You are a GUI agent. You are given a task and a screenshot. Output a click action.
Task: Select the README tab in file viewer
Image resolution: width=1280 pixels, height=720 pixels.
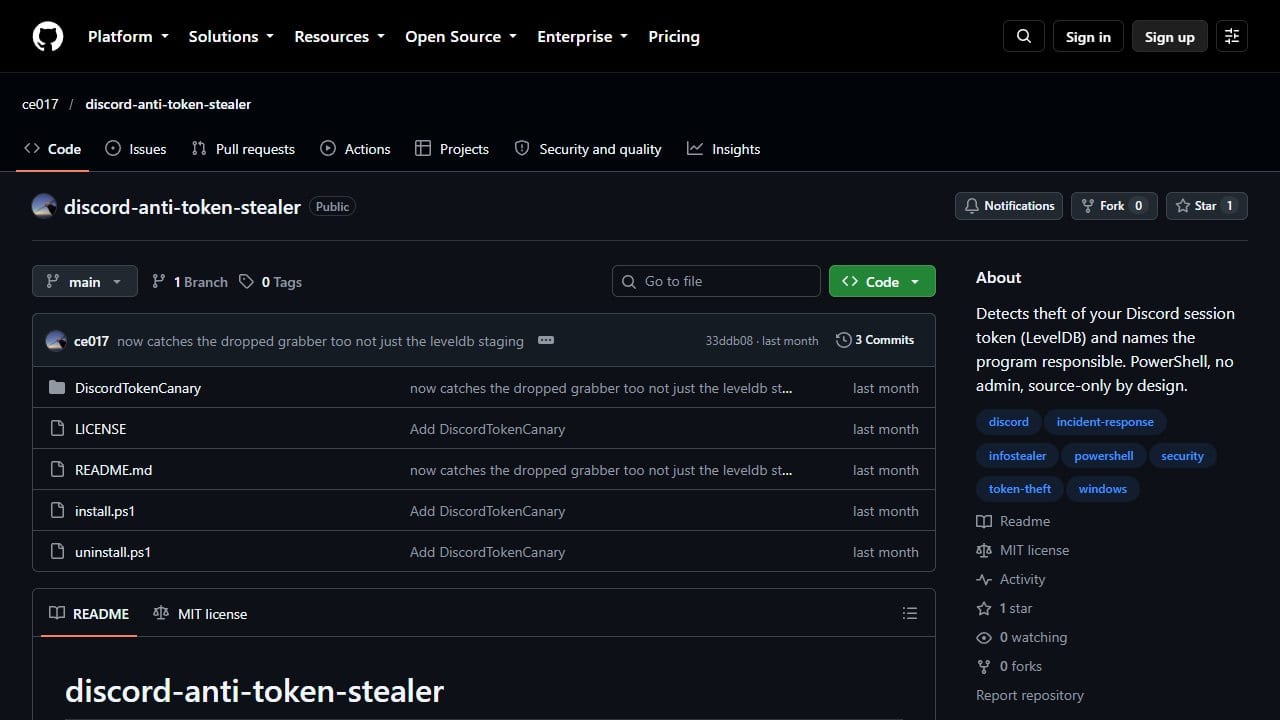pyautogui.click(x=89, y=613)
